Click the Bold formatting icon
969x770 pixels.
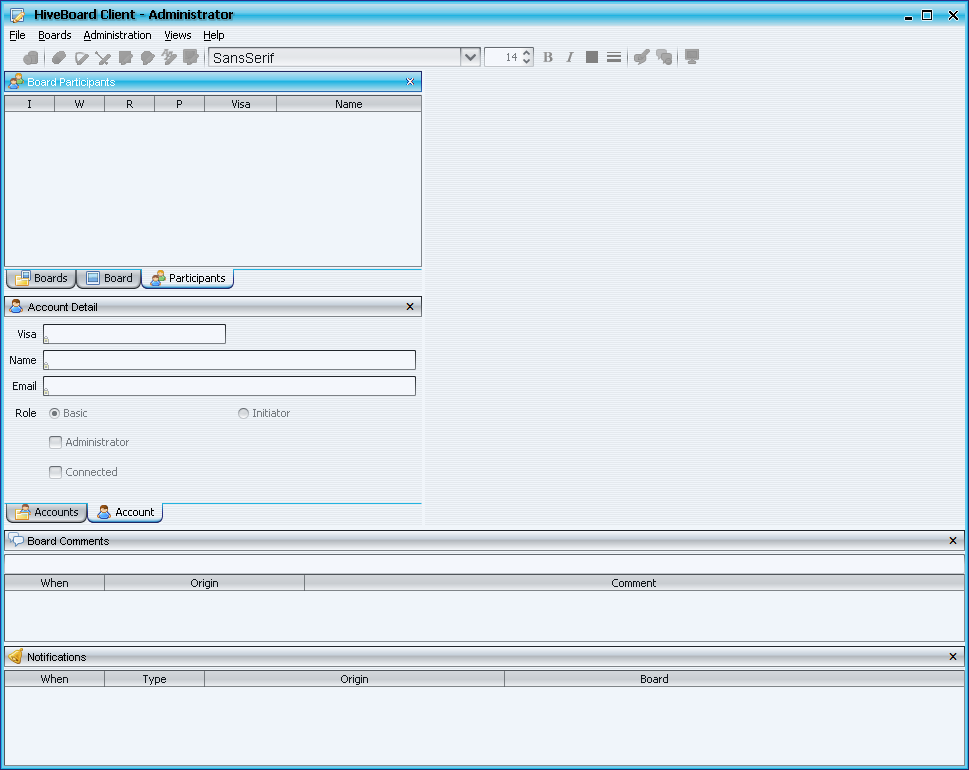[x=548, y=58]
